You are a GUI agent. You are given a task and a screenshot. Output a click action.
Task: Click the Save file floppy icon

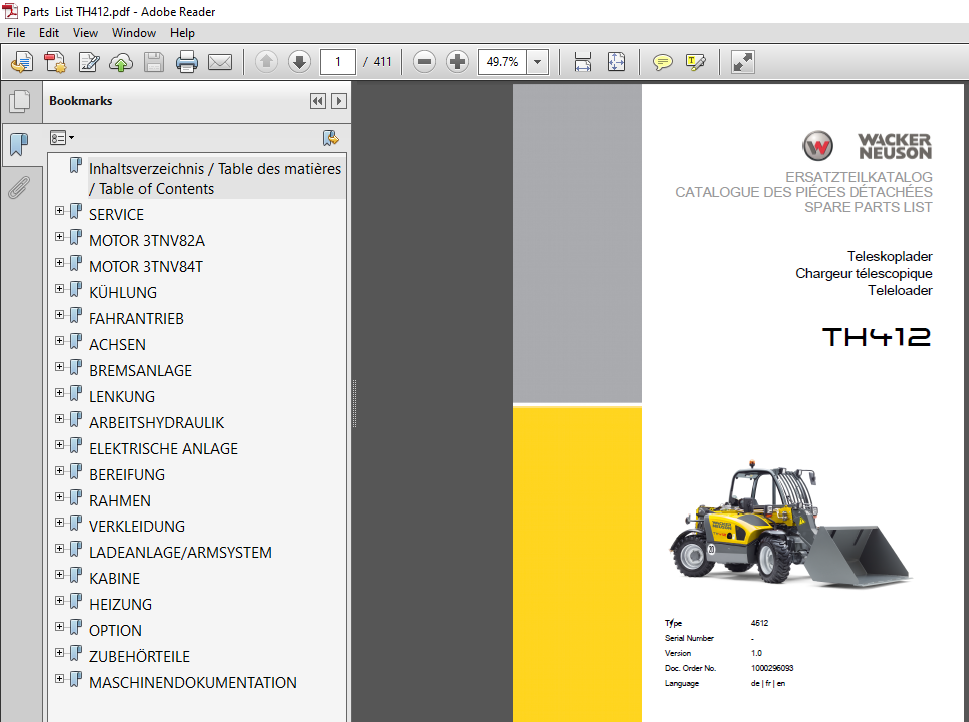154,62
